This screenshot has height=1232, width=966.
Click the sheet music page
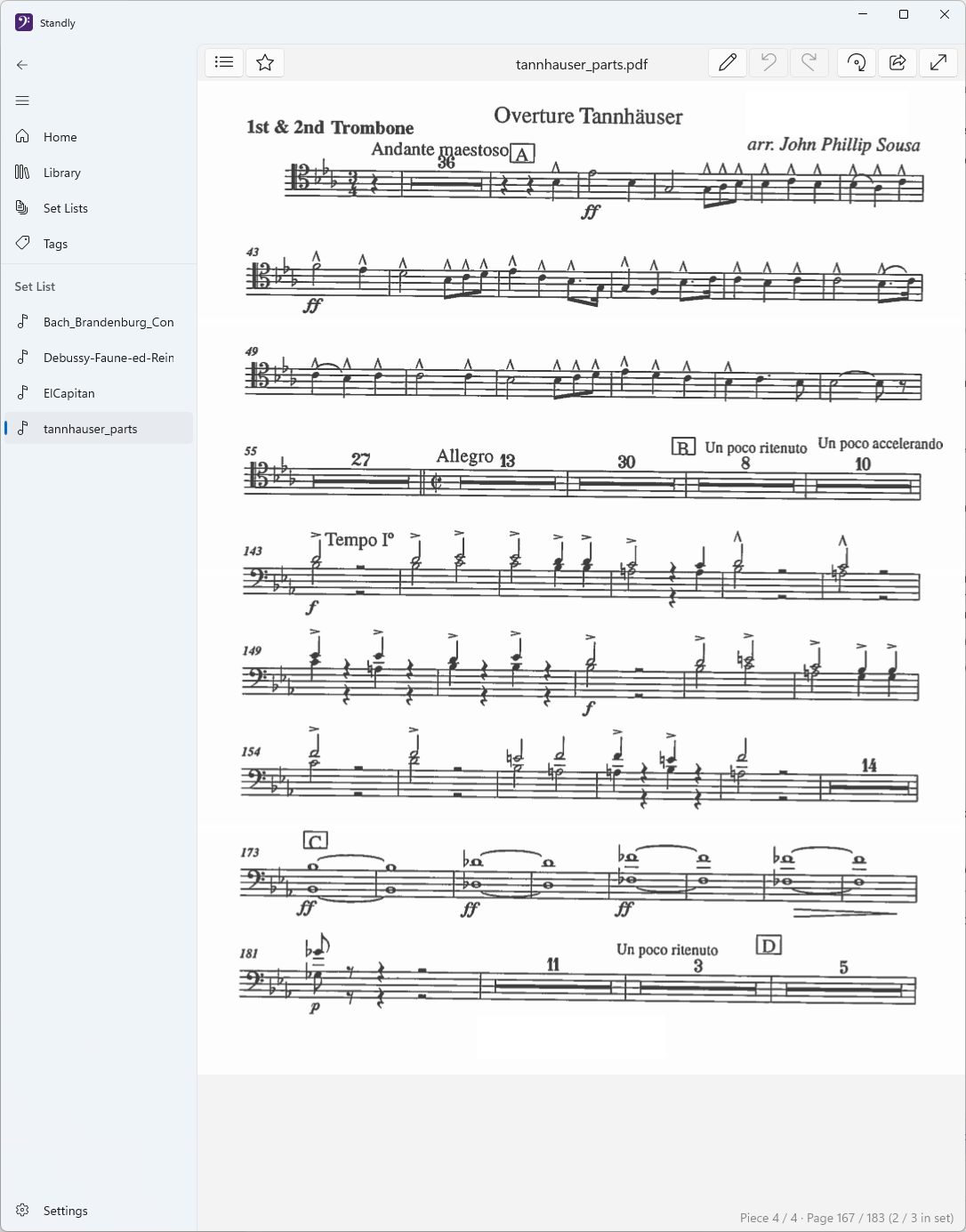[579, 578]
